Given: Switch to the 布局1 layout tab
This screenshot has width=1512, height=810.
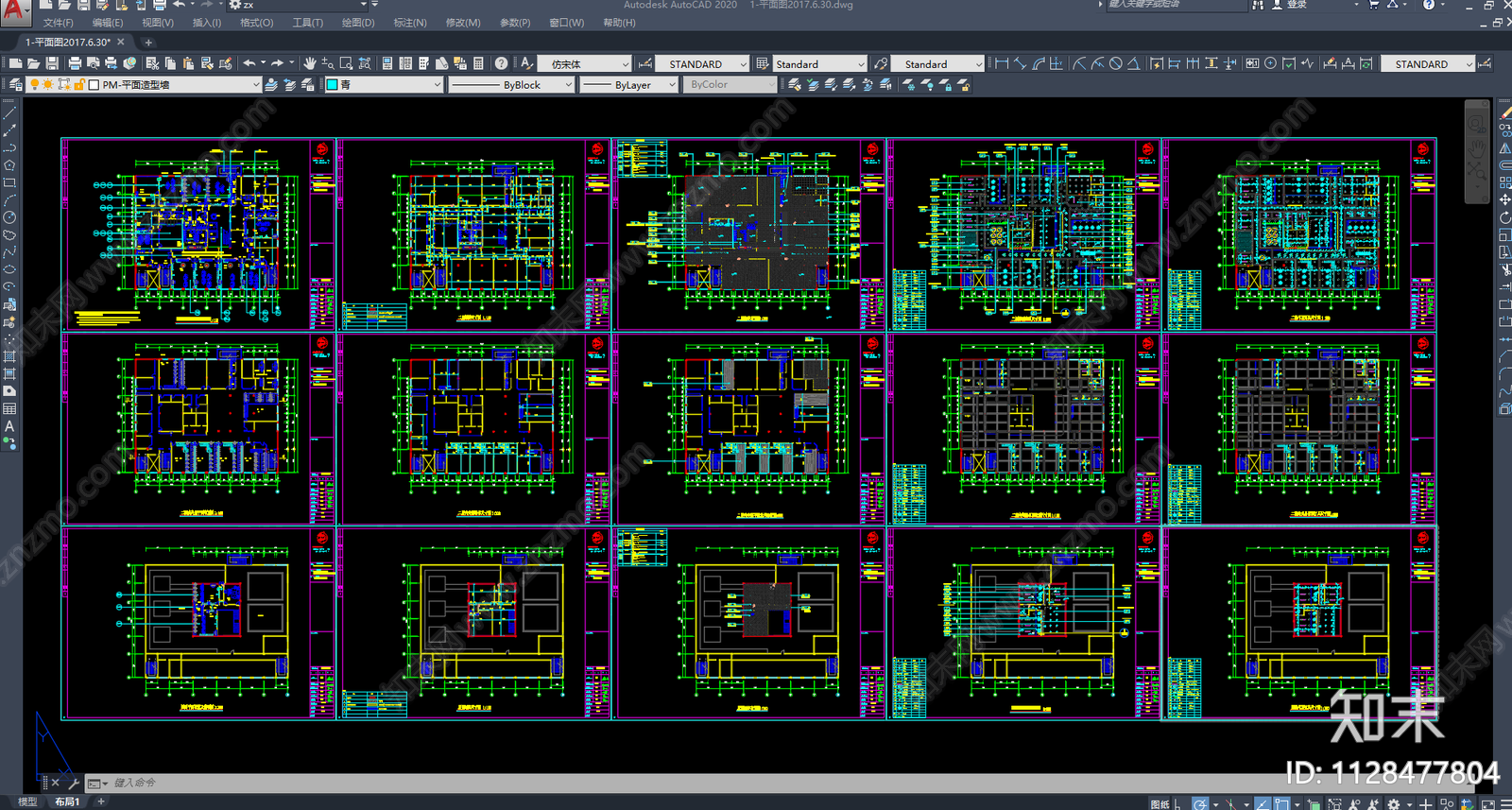Looking at the screenshot, I should (x=66, y=801).
